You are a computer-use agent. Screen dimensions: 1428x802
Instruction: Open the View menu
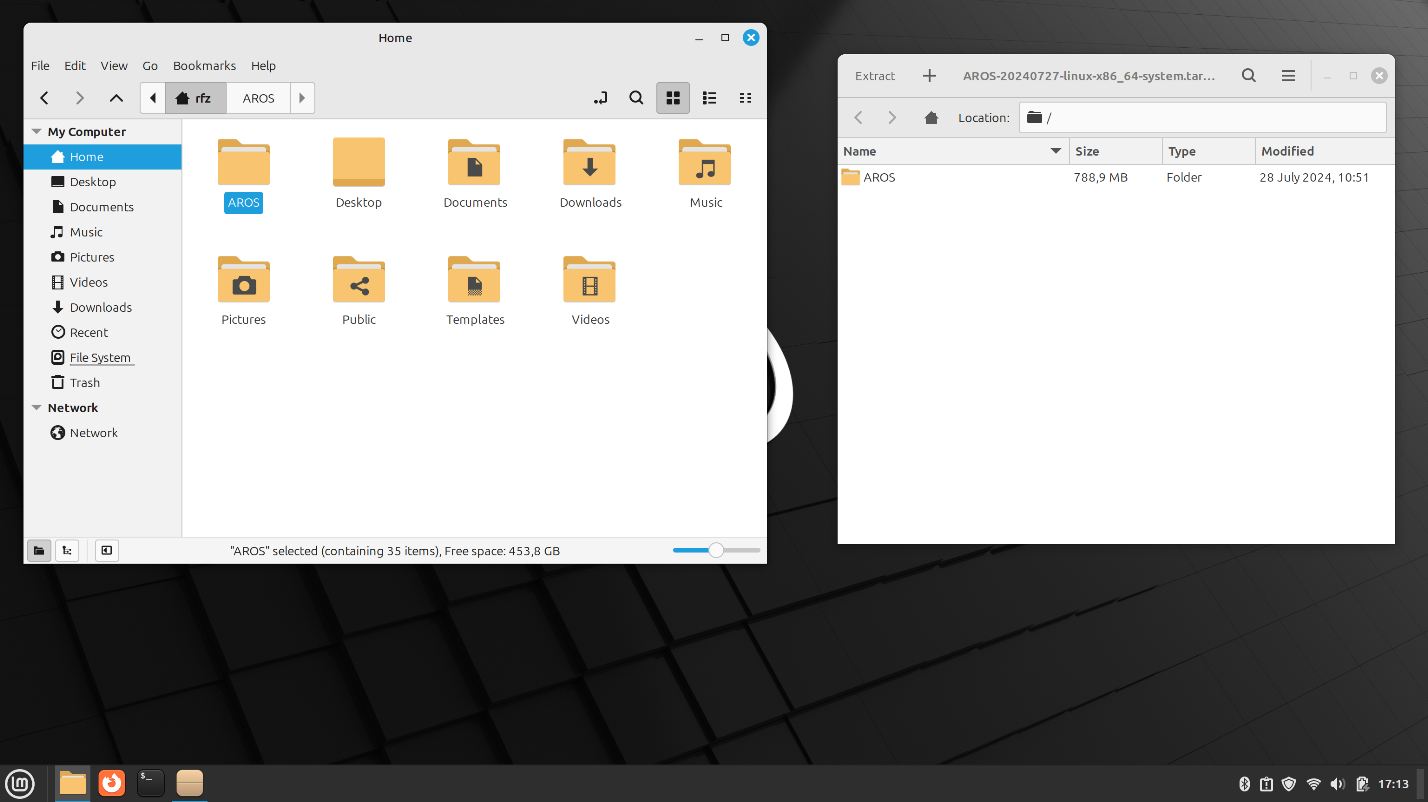114,66
